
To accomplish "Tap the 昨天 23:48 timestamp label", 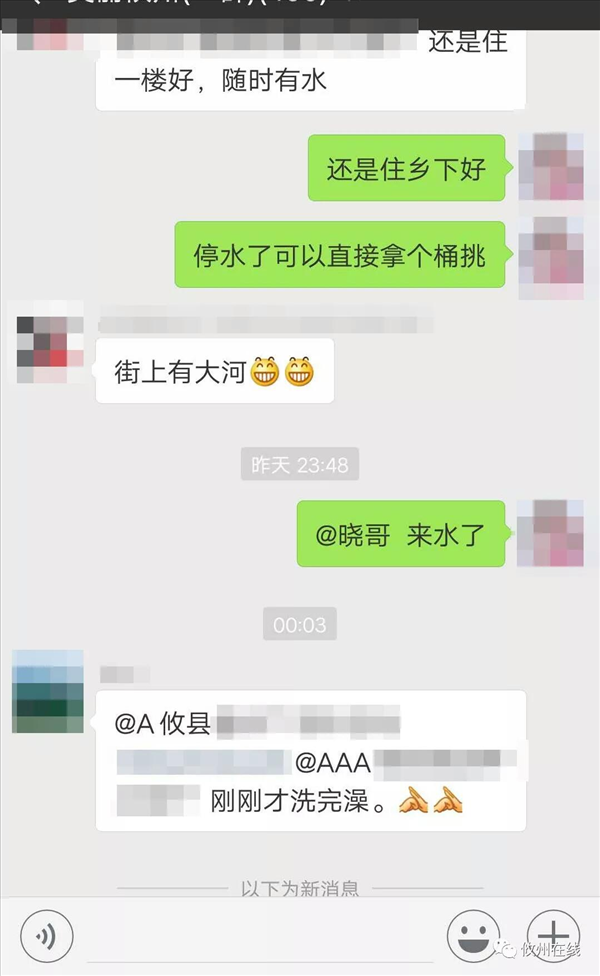I will [x=300, y=464].
